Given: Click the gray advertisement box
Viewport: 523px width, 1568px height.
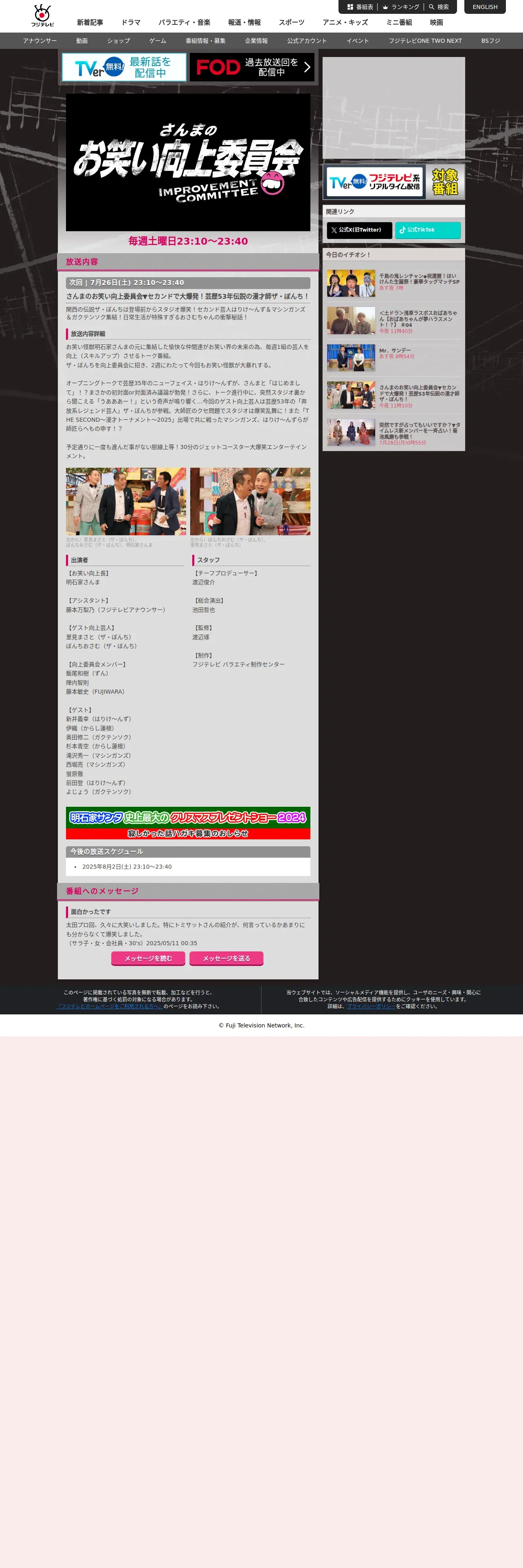Looking at the screenshot, I should click(394, 108).
